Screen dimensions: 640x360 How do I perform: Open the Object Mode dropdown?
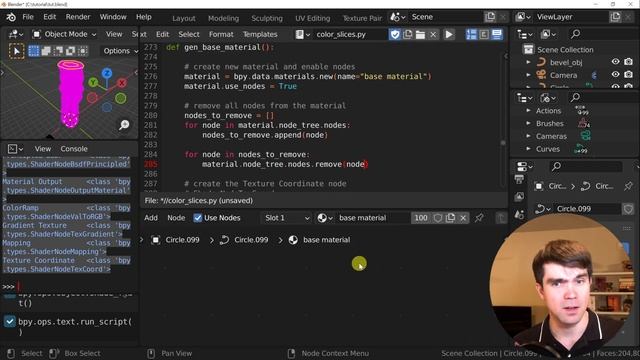click(64, 34)
